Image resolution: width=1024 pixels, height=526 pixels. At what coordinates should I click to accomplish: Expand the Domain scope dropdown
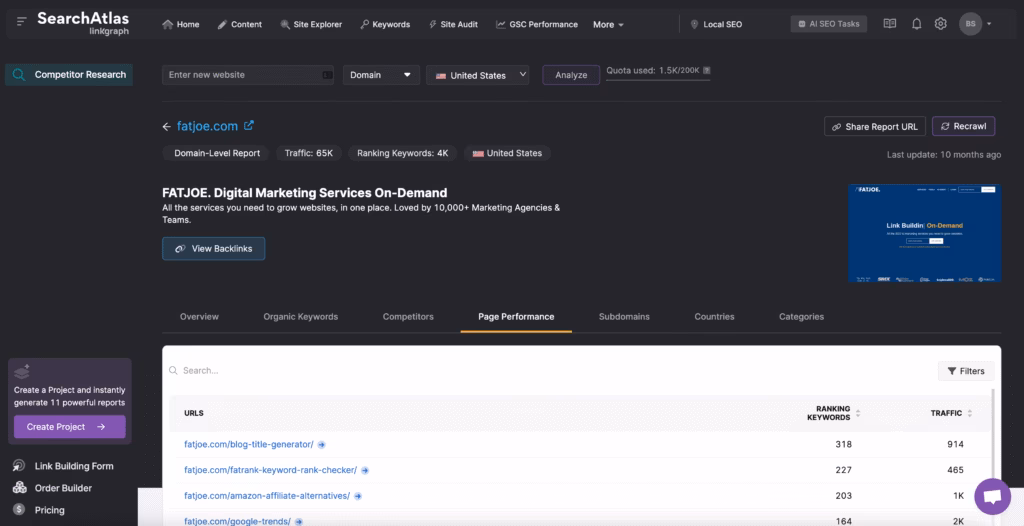381,75
